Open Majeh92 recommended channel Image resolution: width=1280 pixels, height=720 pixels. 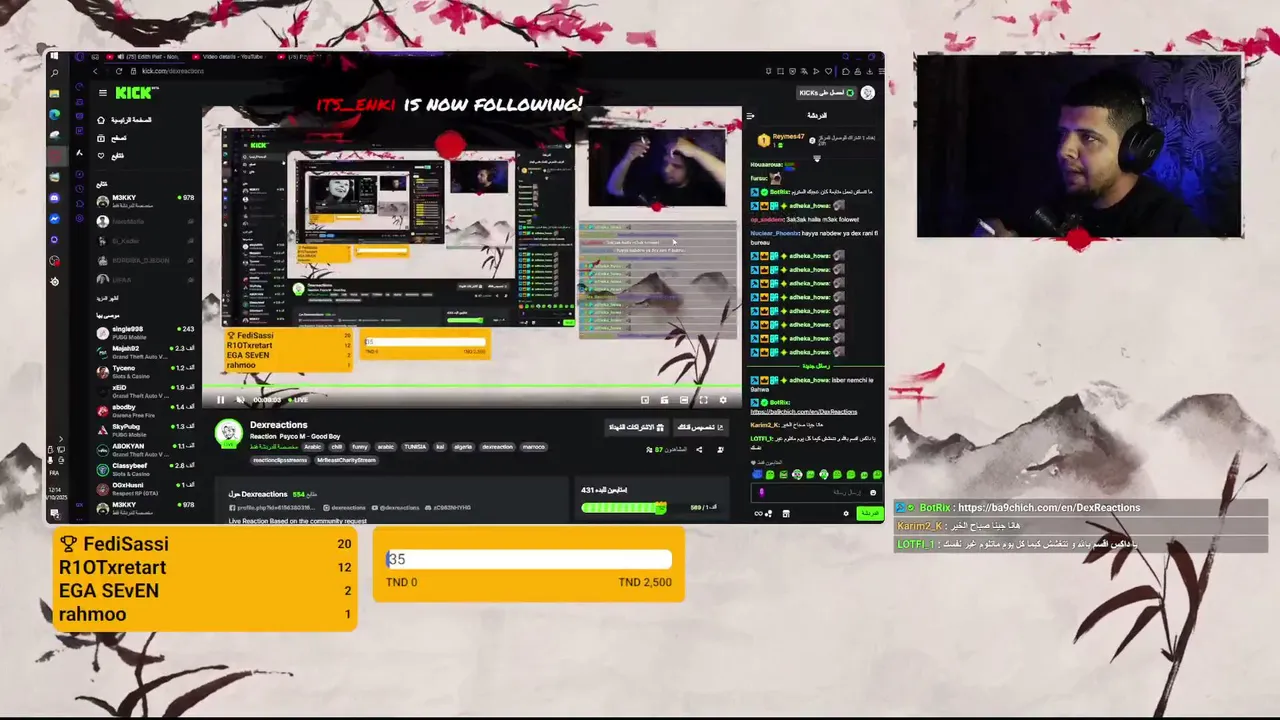145,351
